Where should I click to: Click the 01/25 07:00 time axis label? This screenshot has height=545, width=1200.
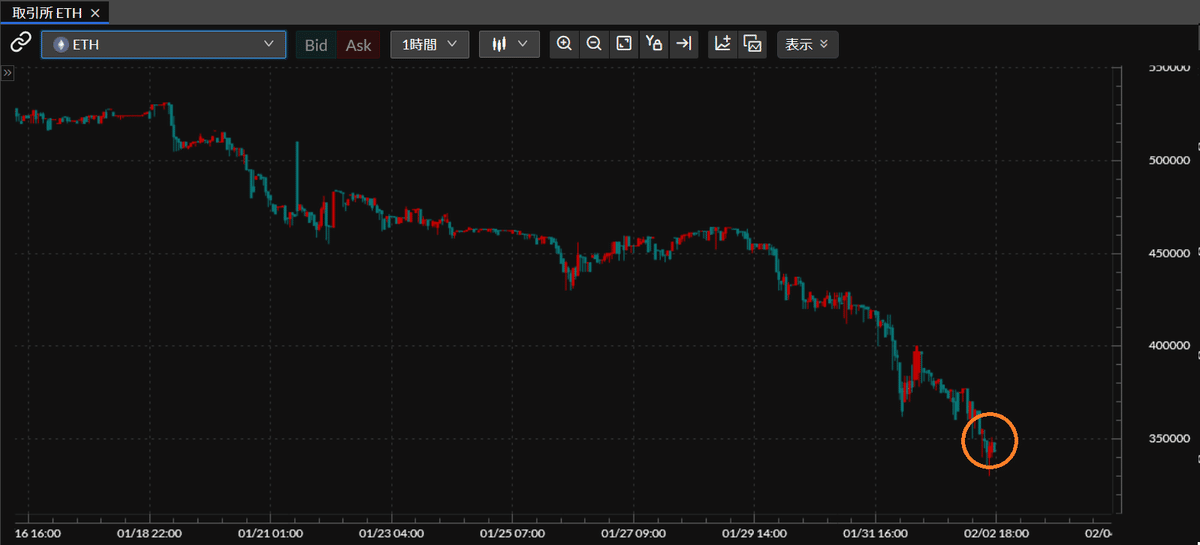tap(512, 533)
